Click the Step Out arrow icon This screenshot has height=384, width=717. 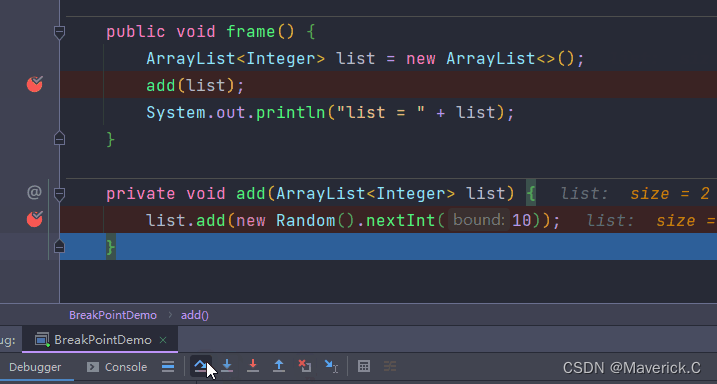tap(279, 366)
